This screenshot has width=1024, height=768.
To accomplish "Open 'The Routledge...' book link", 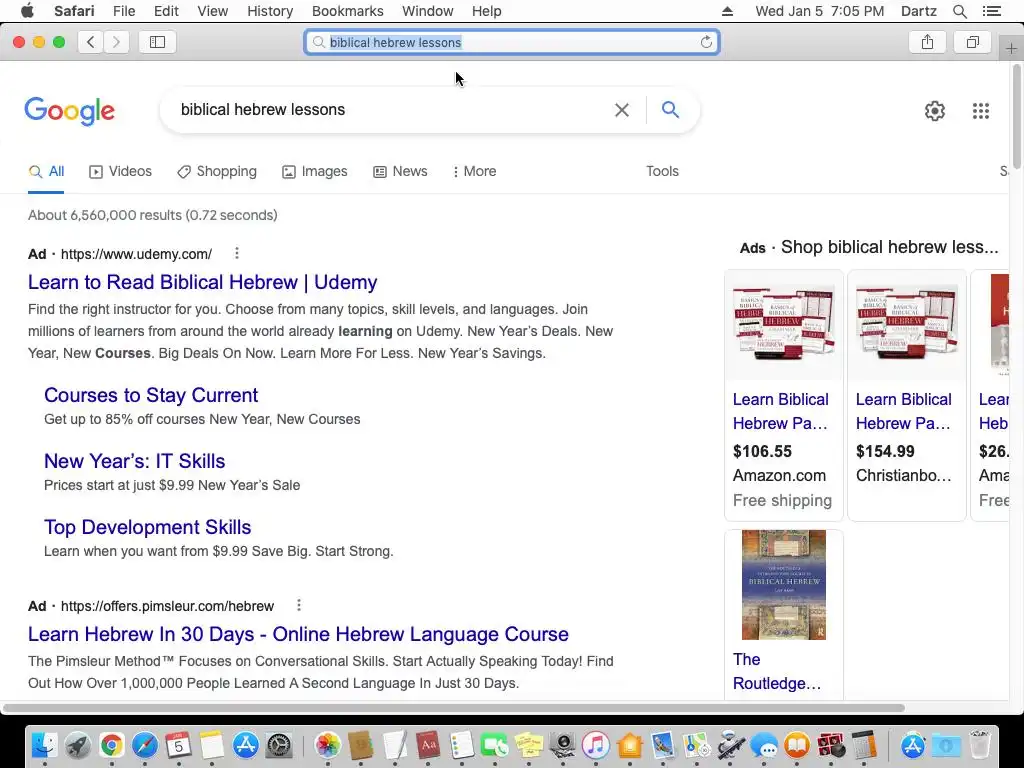I will point(777,671).
